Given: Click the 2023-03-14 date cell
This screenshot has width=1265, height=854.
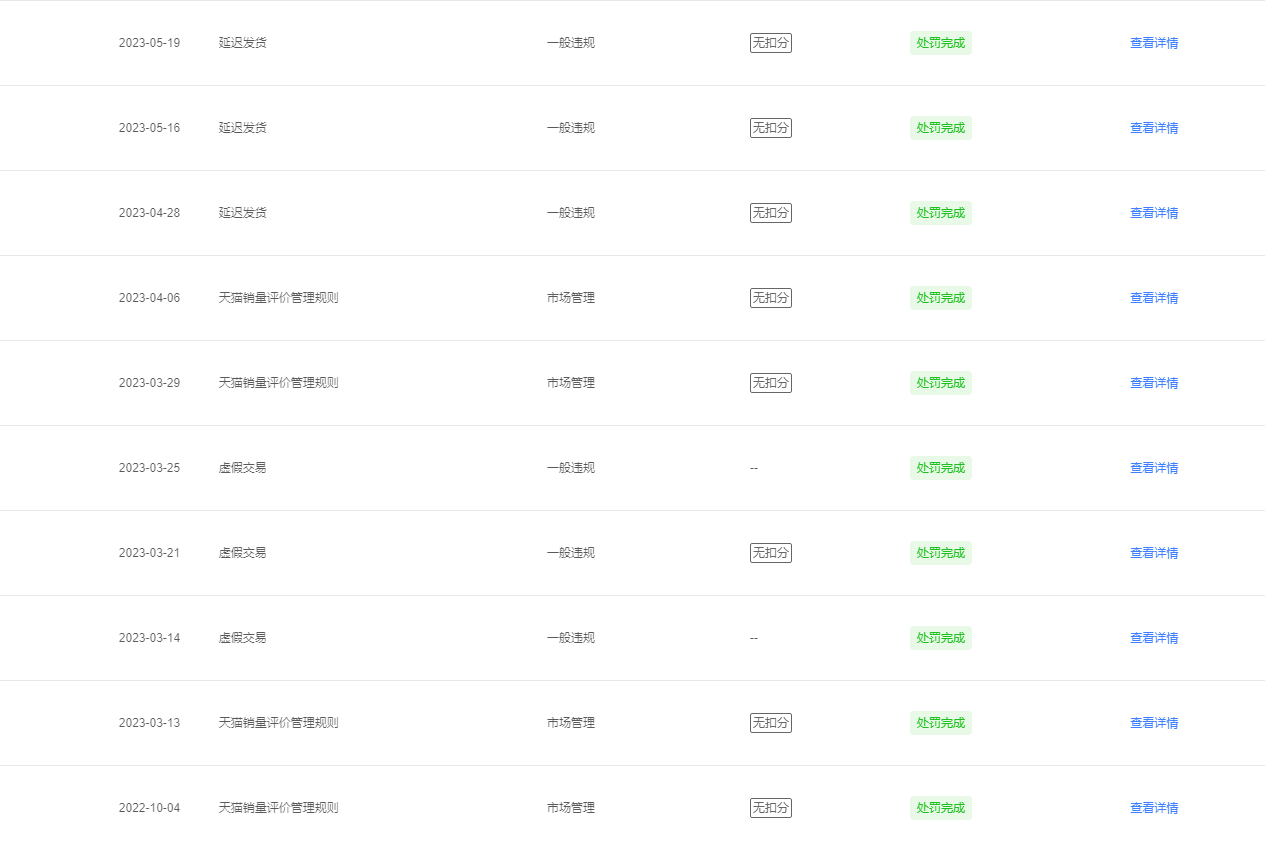Looking at the screenshot, I should pyautogui.click(x=150, y=638).
